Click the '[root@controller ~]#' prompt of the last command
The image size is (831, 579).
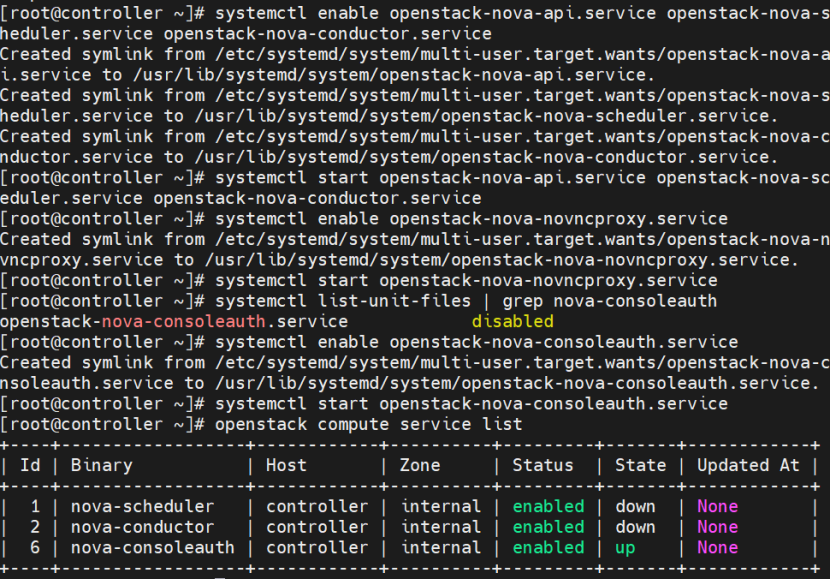point(103,424)
